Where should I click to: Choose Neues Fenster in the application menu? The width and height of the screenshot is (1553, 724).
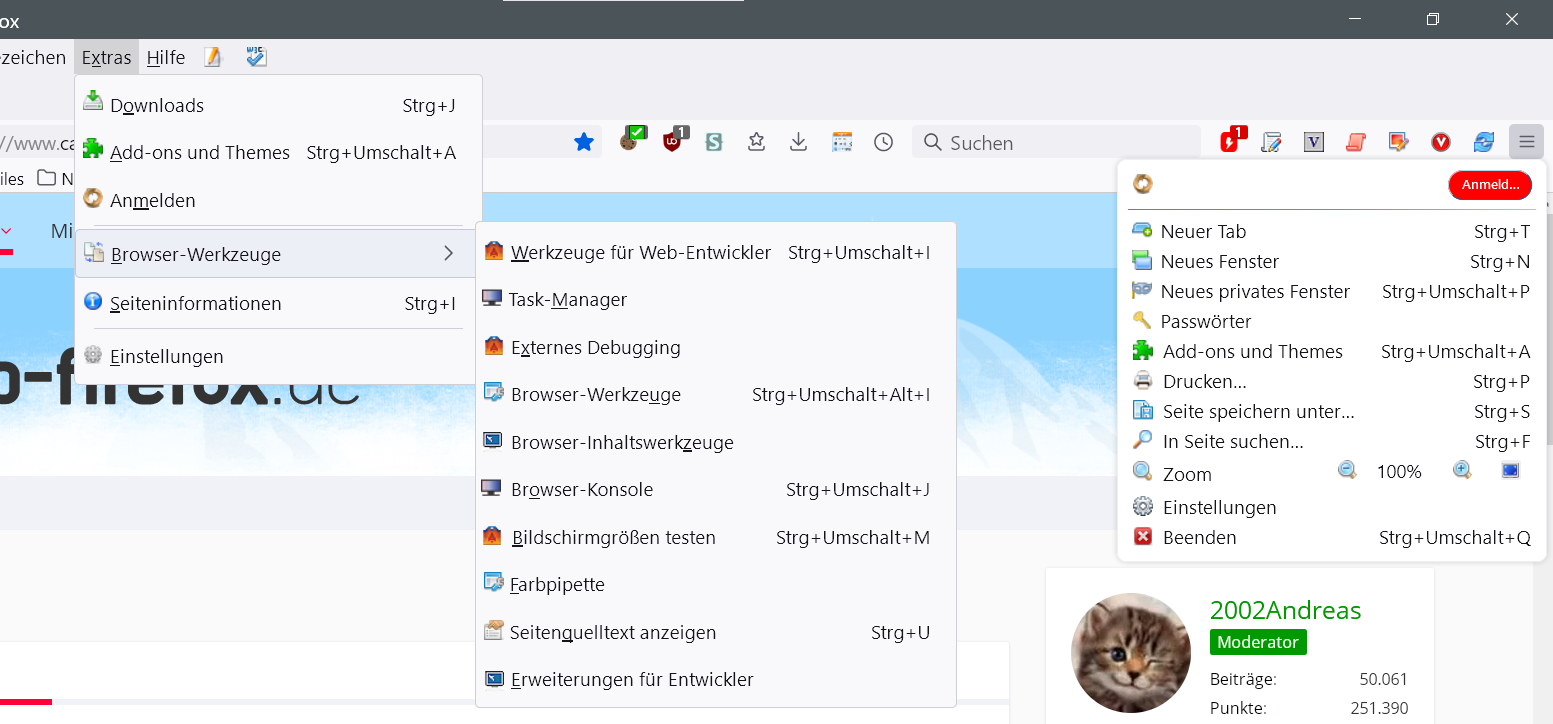[x=1331, y=261]
